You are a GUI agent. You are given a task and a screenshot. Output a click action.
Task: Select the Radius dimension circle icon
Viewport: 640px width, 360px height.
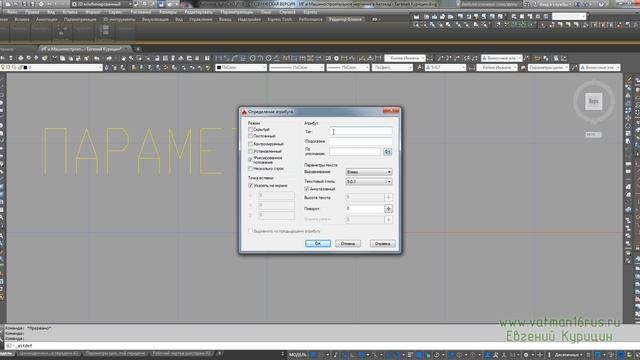(x=252, y=58)
